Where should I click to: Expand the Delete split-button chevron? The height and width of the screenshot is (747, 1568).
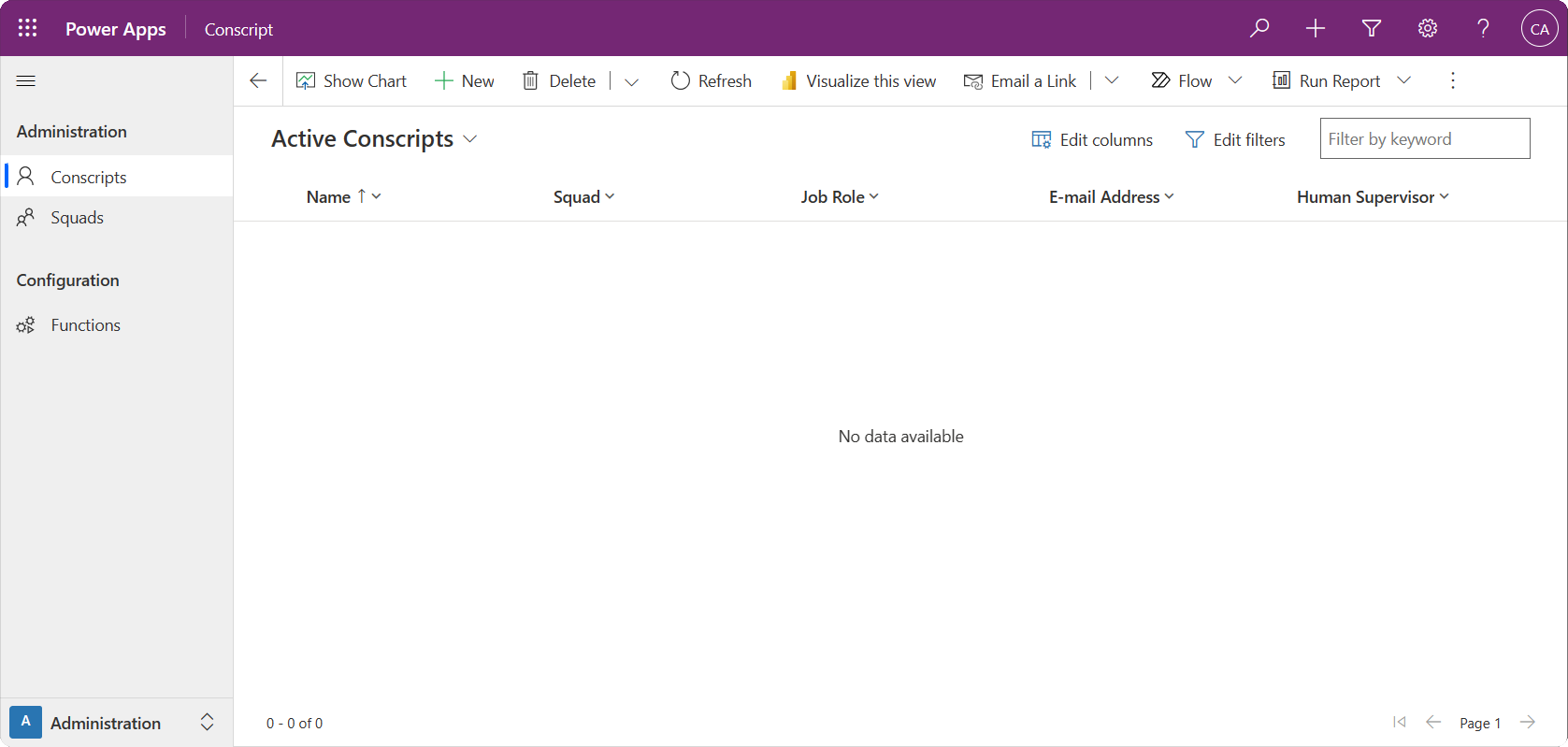pos(631,81)
